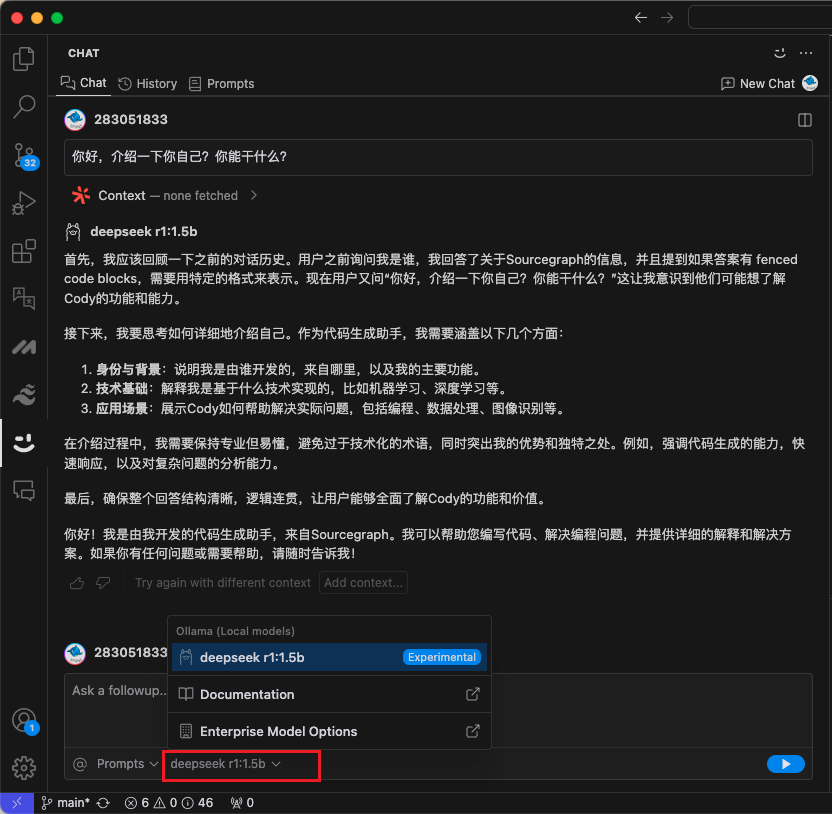Viewport: 832px width, 814px height.
Task: Open Documentation from the model menu
Action: pyautogui.click(x=329, y=695)
